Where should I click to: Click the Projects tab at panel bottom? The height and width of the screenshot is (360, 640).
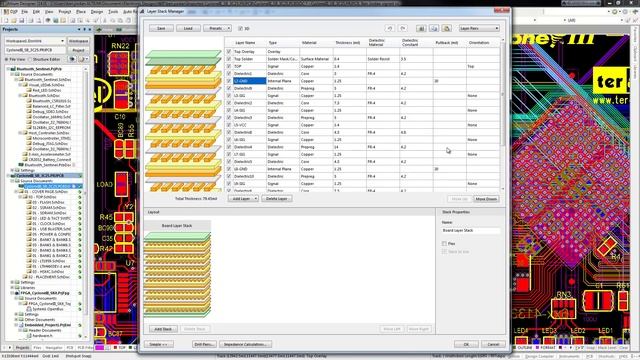tap(22, 348)
